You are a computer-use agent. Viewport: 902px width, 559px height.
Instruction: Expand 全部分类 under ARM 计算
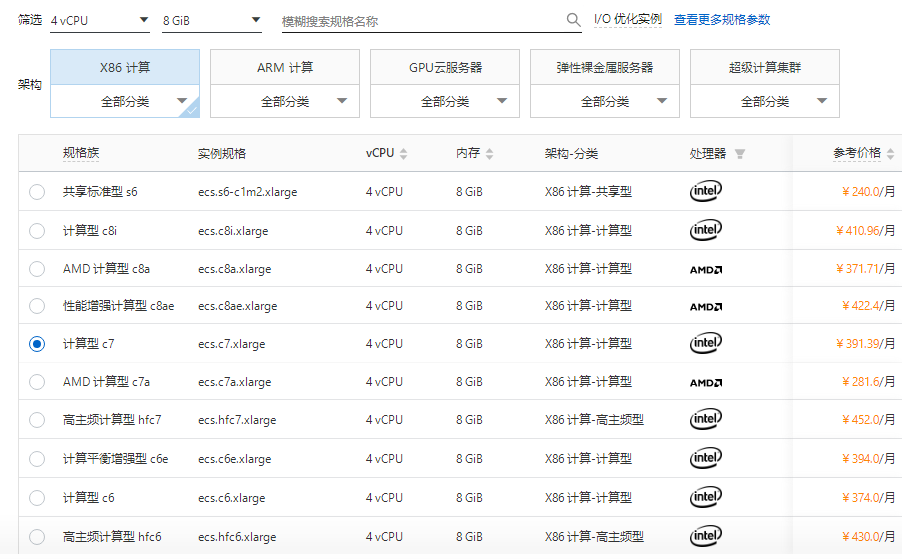[x=285, y=101]
